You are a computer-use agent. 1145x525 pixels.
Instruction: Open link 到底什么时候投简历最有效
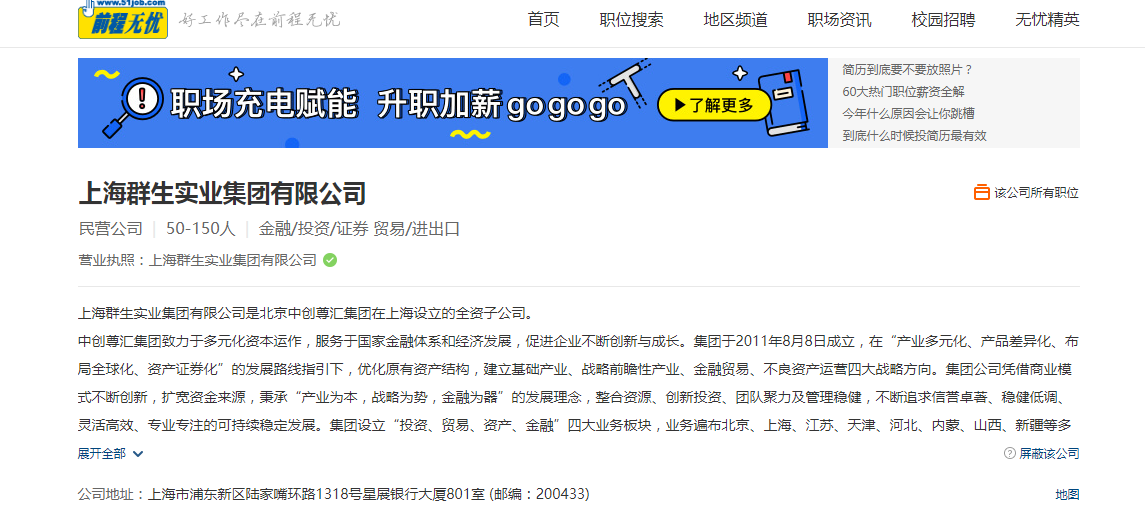coord(914,136)
